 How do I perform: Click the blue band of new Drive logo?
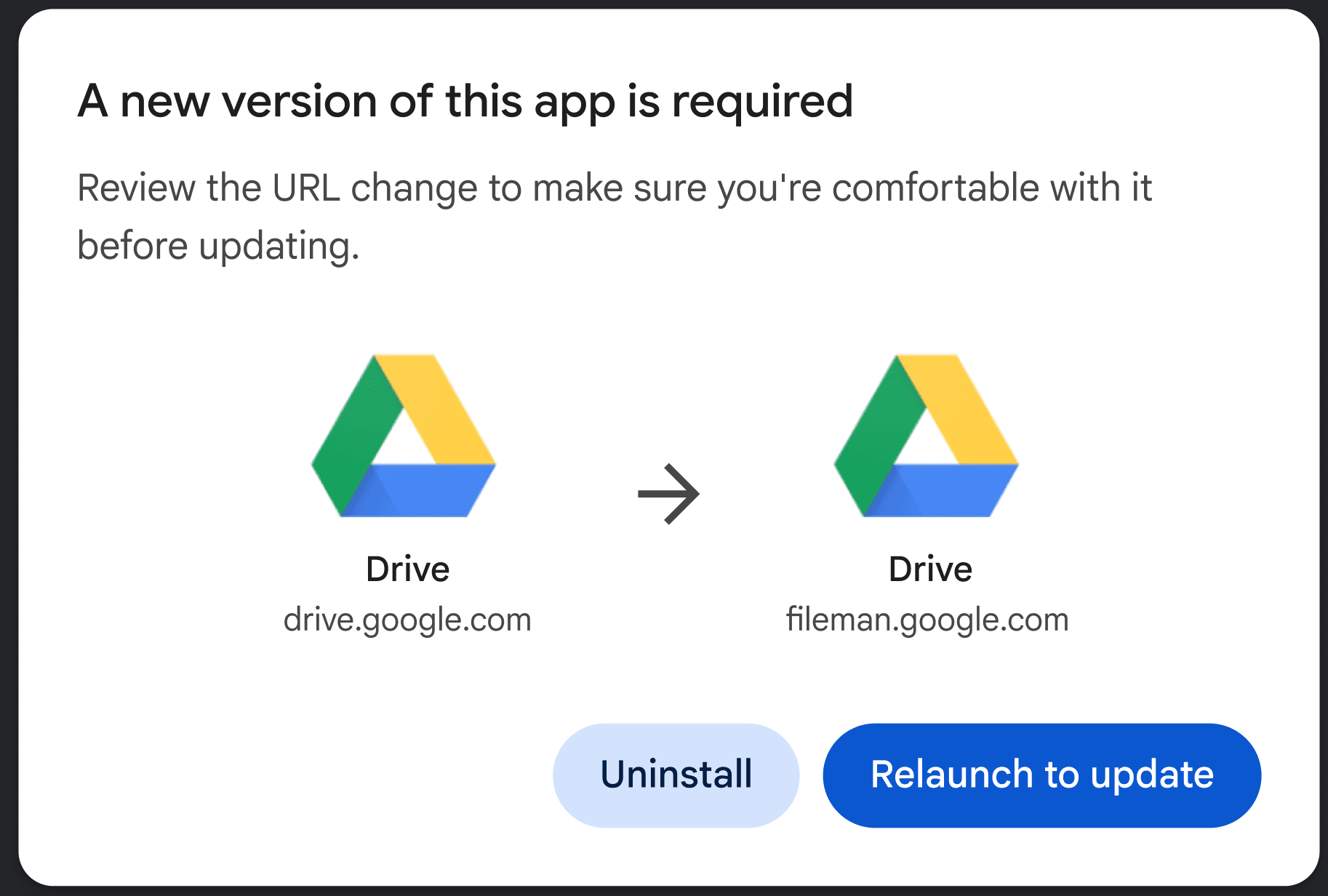[944, 491]
